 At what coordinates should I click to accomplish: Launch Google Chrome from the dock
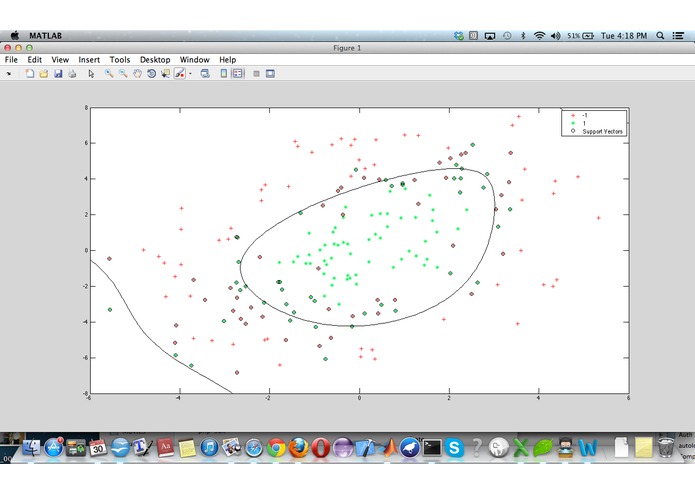(x=276, y=448)
